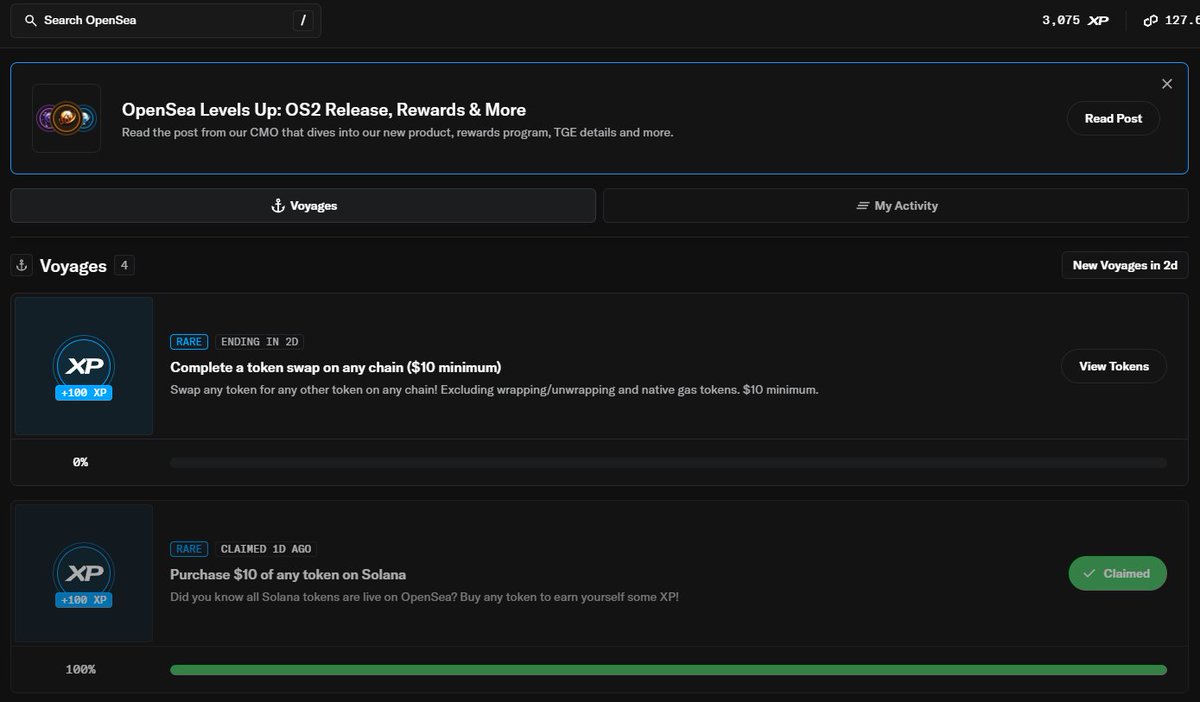Click the search magnifier icon
Image resolution: width=1200 pixels, height=702 pixels.
point(31,20)
